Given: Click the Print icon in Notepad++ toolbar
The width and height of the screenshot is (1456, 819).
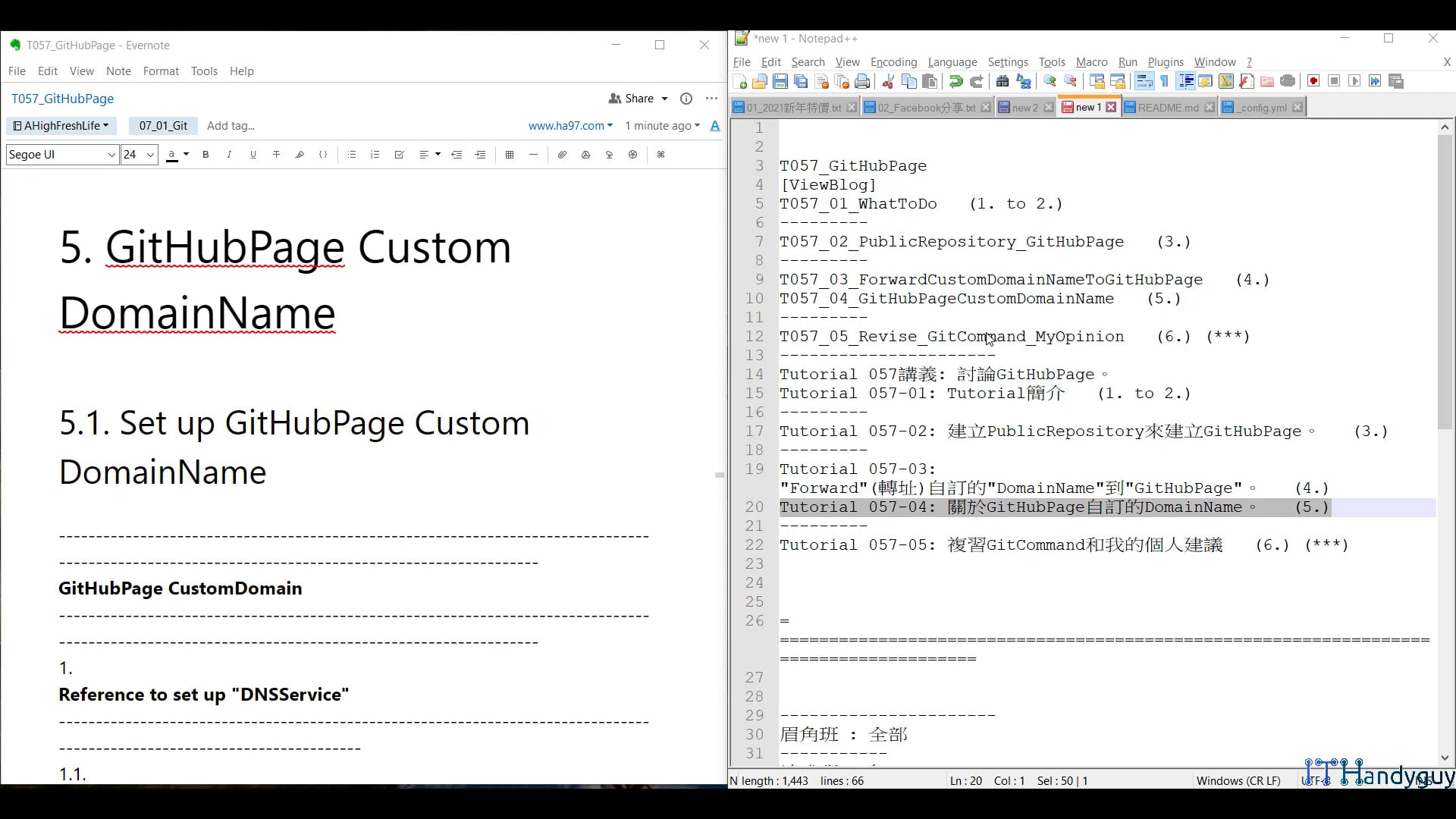Looking at the screenshot, I should pyautogui.click(x=861, y=81).
